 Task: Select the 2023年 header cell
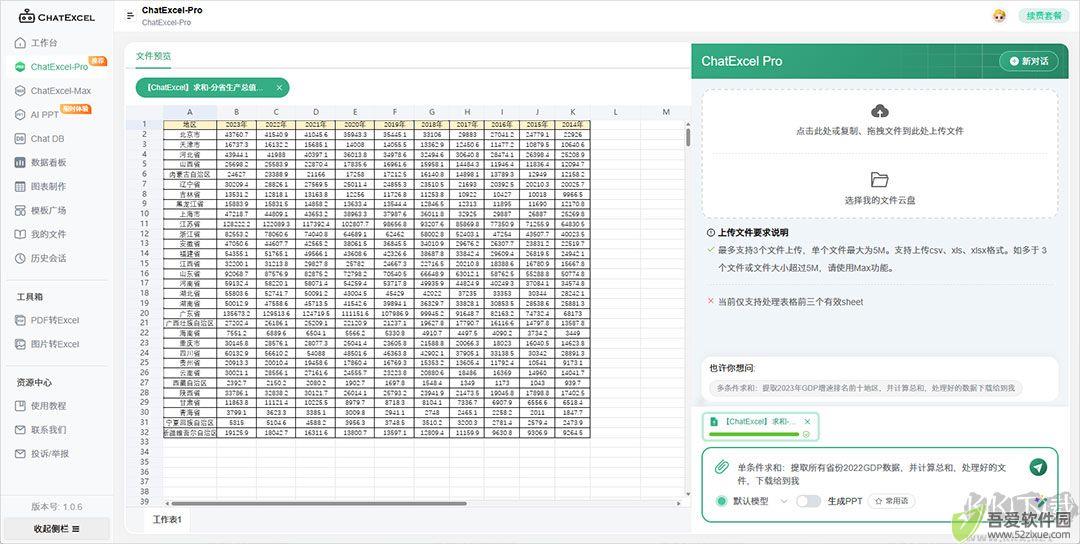click(x=236, y=125)
